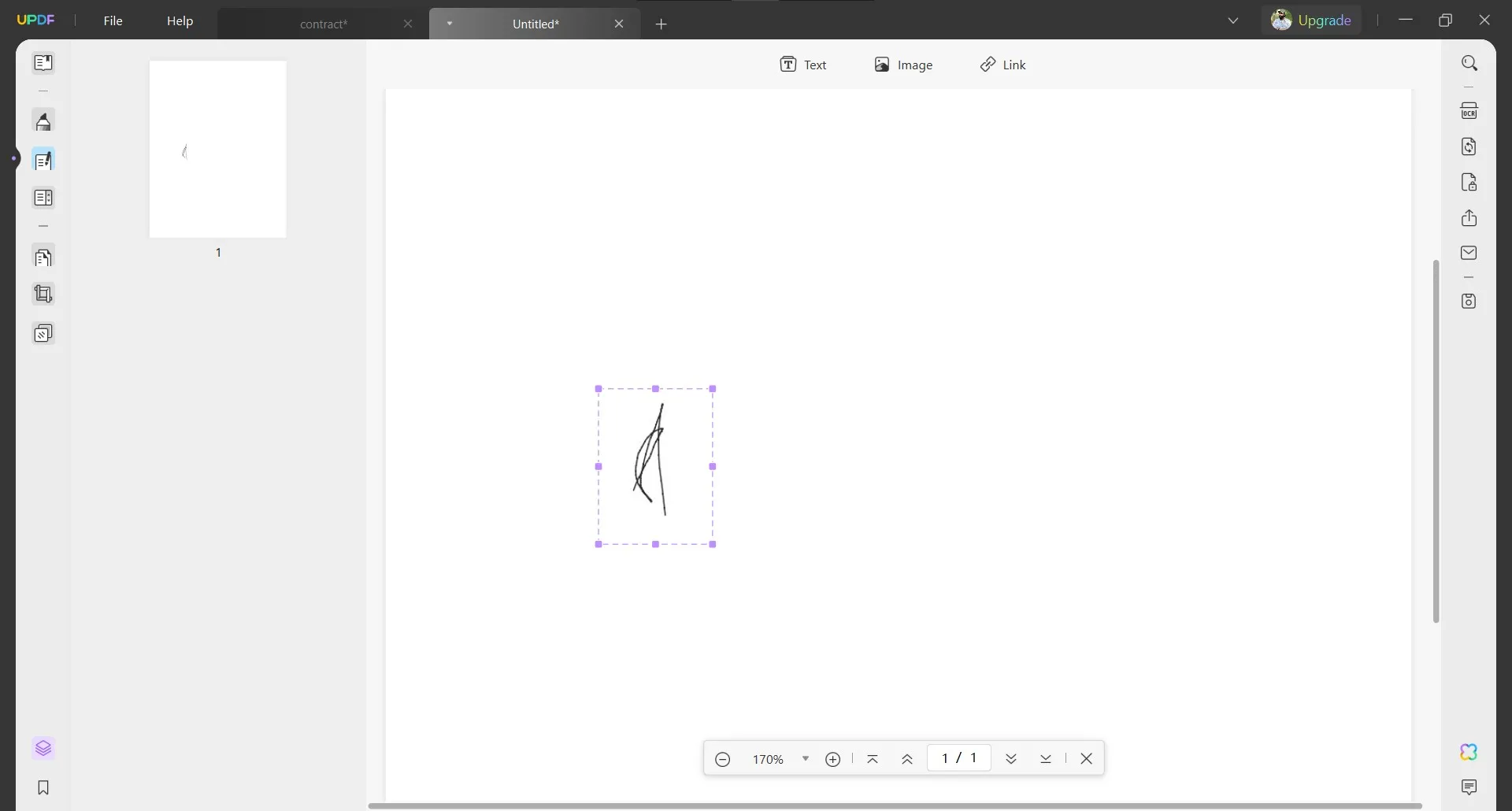The image size is (1512, 811).
Task: Close the contract tab
Action: (408, 24)
